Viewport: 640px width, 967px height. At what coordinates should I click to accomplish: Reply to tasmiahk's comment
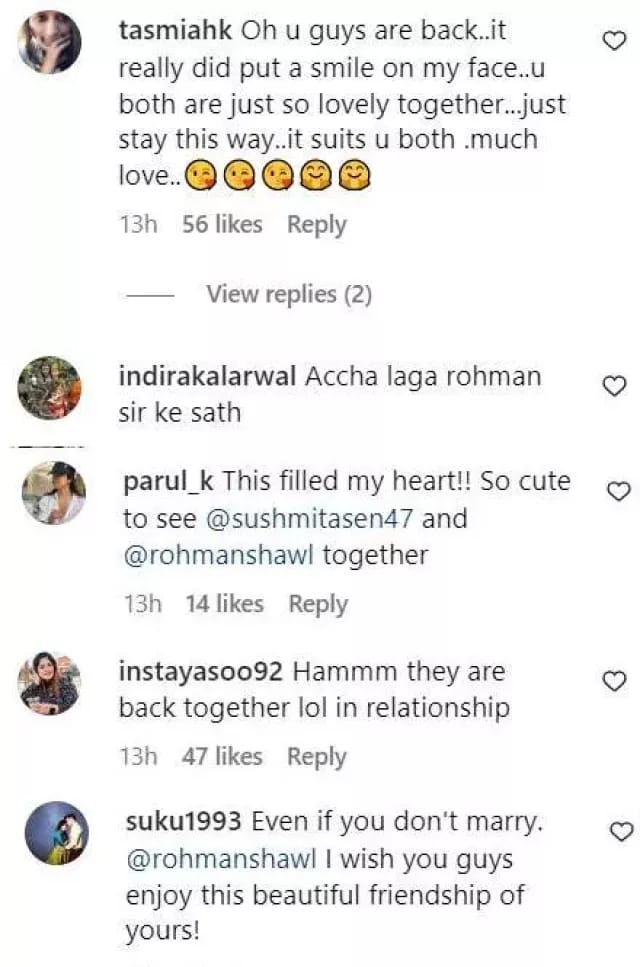point(316,225)
